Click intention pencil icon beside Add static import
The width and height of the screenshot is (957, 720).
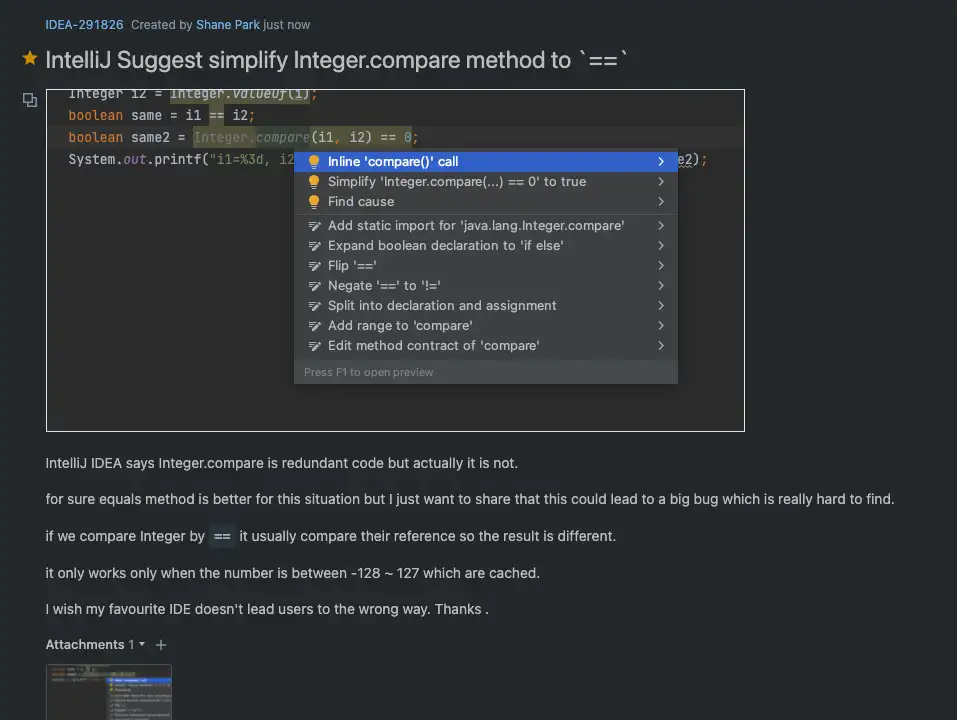click(x=314, y=226)
